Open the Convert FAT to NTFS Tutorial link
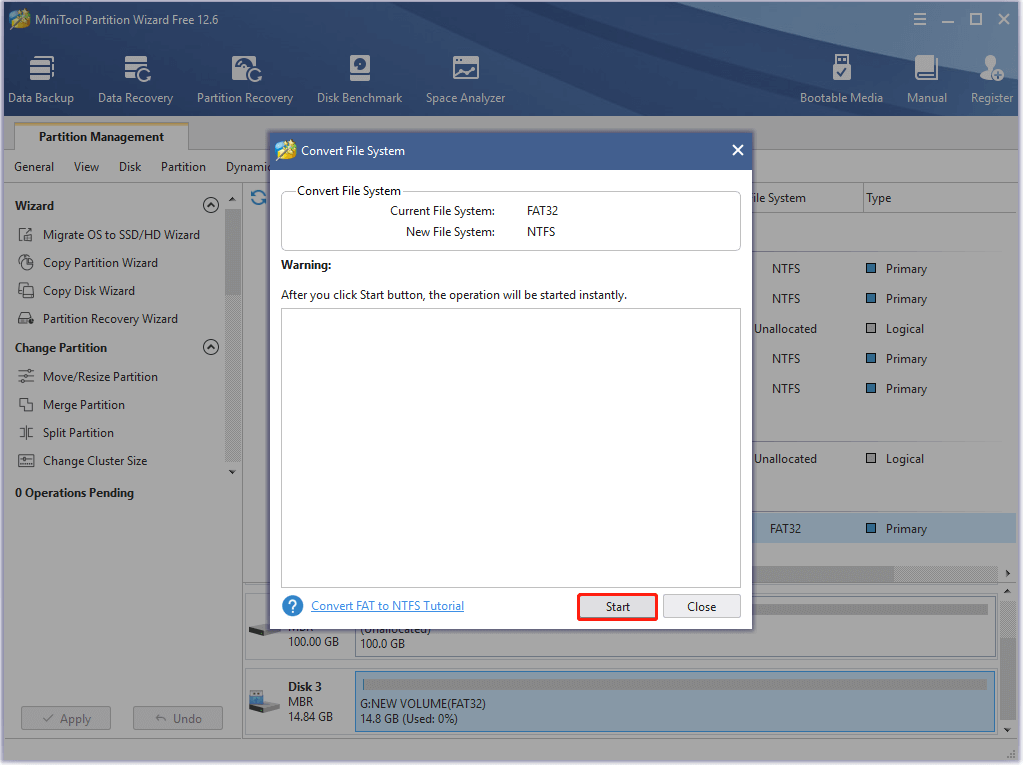Viewport: 1025px width, 767px height. tap(388, 607)
